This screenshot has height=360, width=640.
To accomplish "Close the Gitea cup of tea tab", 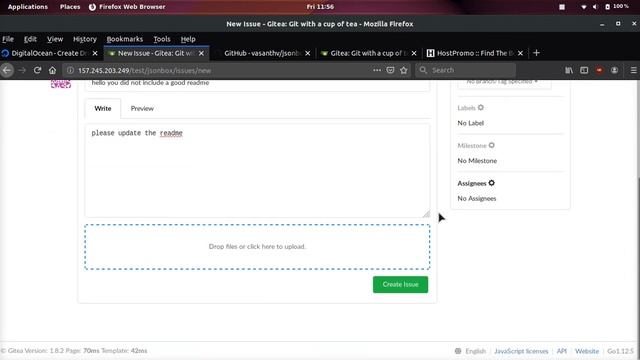I will pyautogui.click(x=414, y=53).
